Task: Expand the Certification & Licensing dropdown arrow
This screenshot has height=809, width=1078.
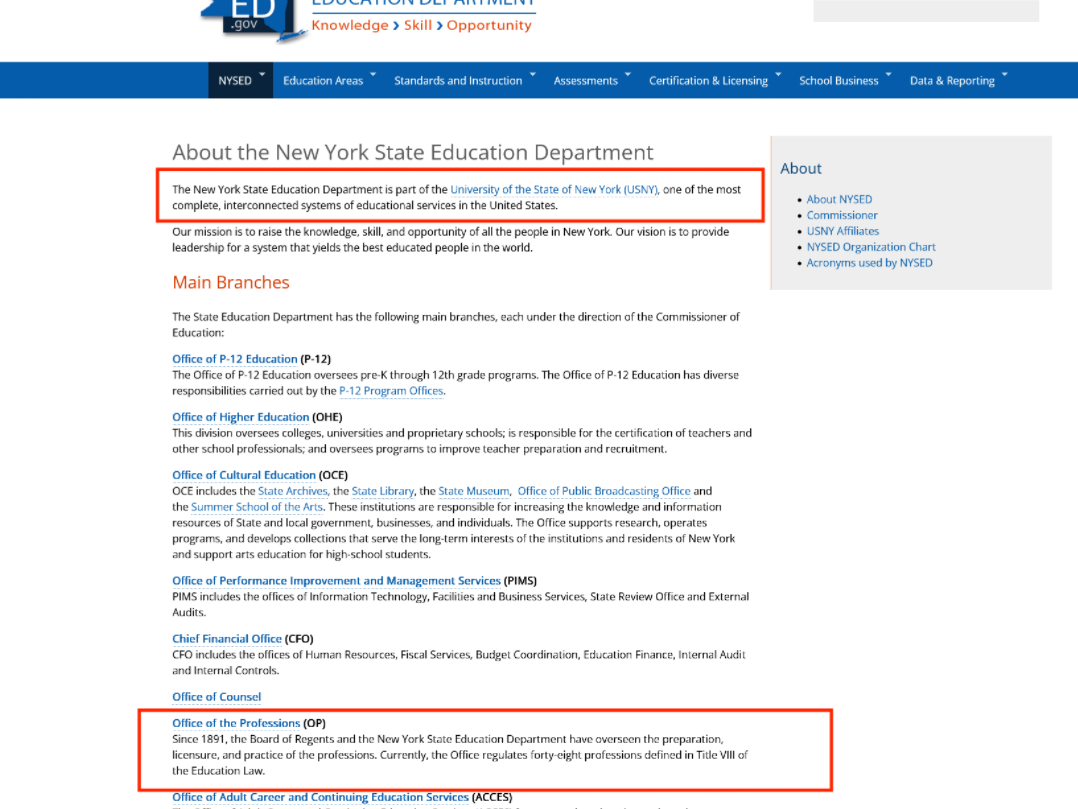Action: (778, 74)
